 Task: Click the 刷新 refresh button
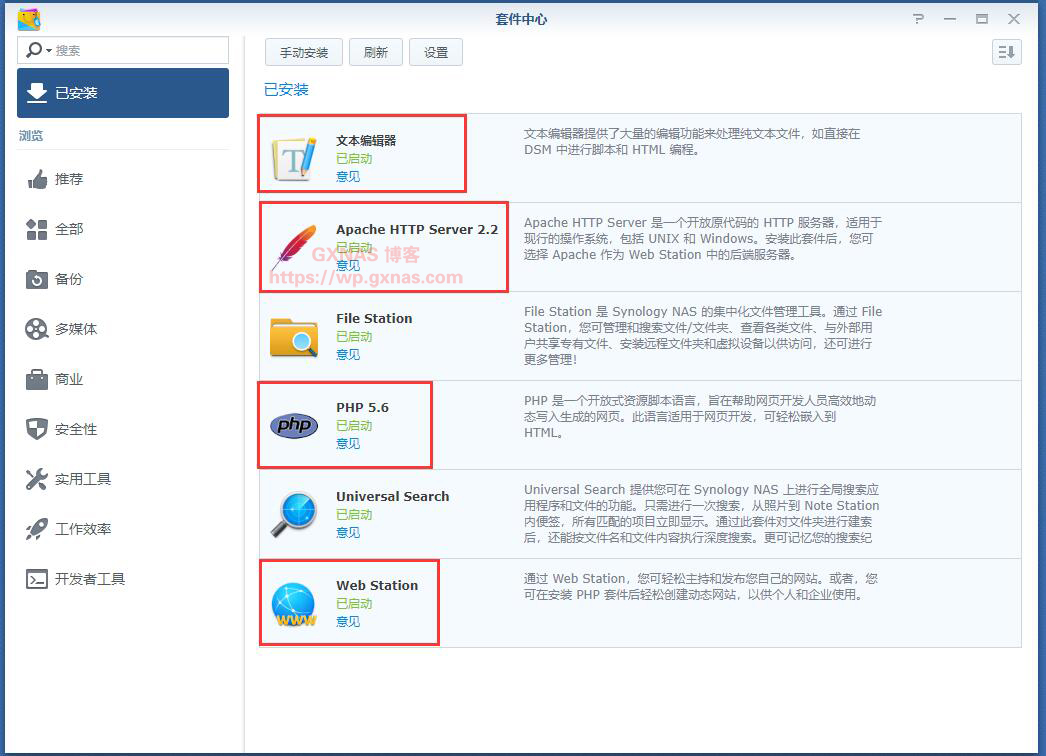point(376,53)
